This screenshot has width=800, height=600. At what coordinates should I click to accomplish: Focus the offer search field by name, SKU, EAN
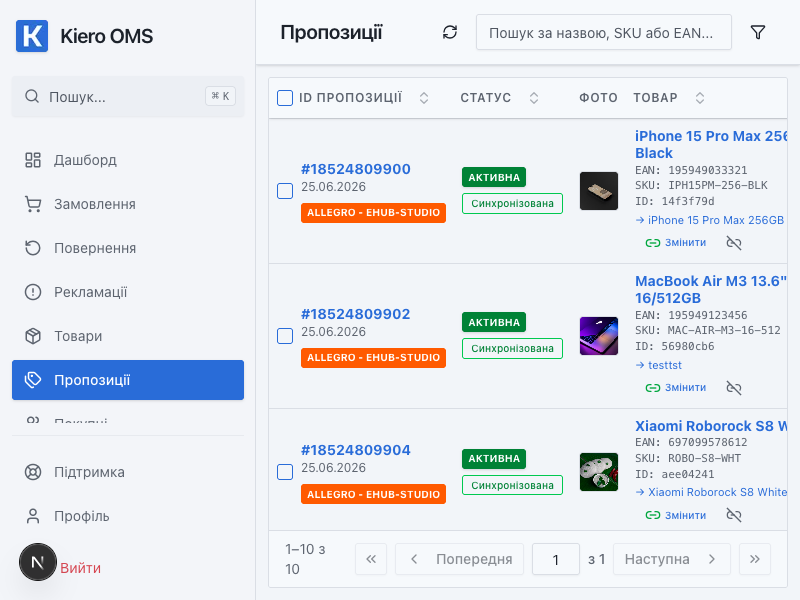pyautogui.click(x=604, y=32)
